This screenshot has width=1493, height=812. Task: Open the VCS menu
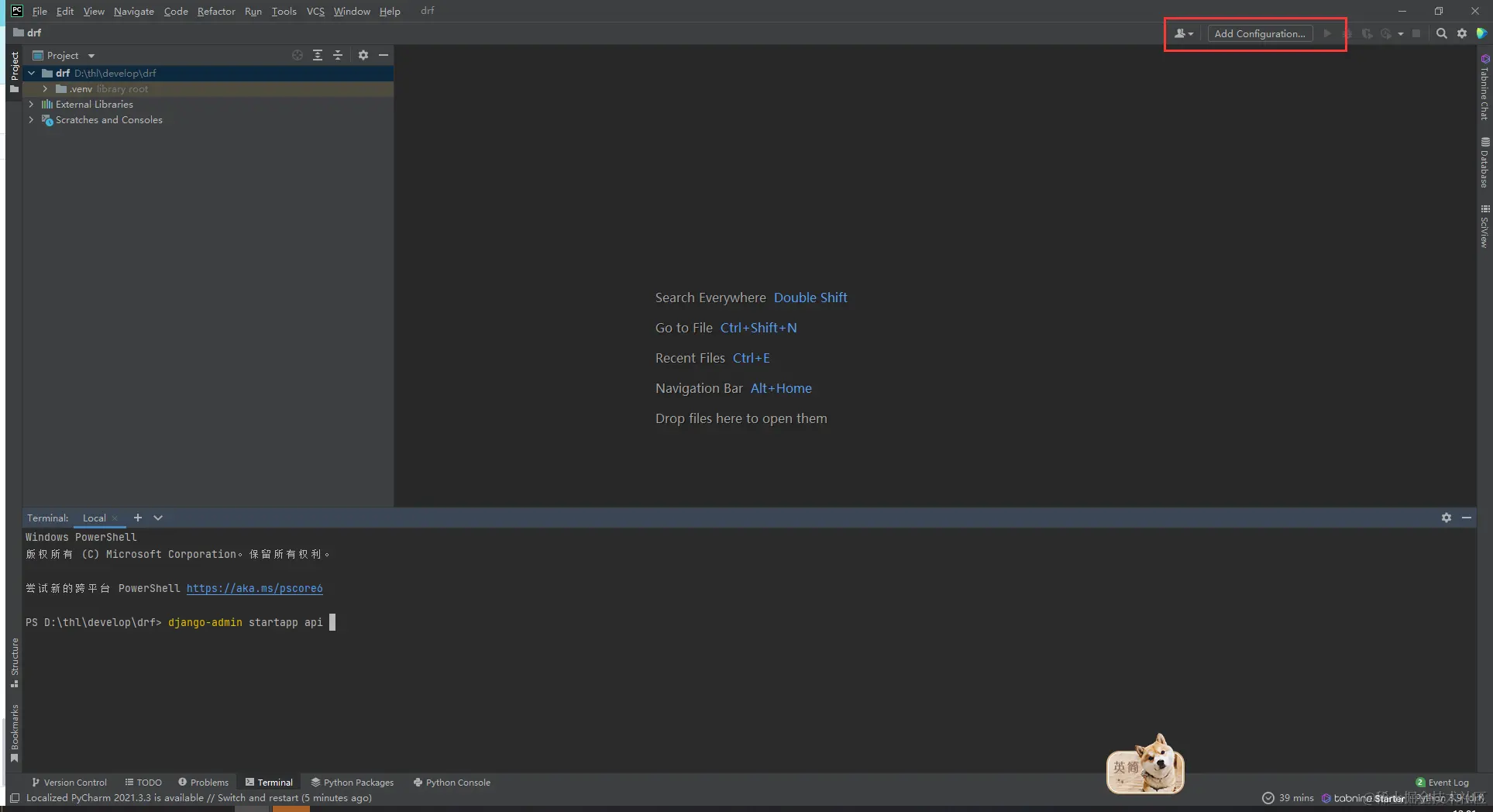[x=315, y=11]
